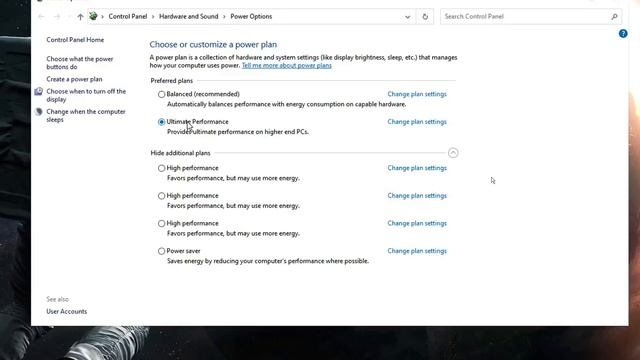Navigate to Control Panel breadcrumb

click(x=128, y=17)
